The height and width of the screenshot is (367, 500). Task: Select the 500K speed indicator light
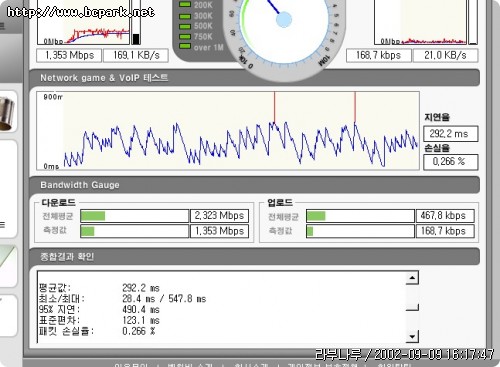point(185,26)
